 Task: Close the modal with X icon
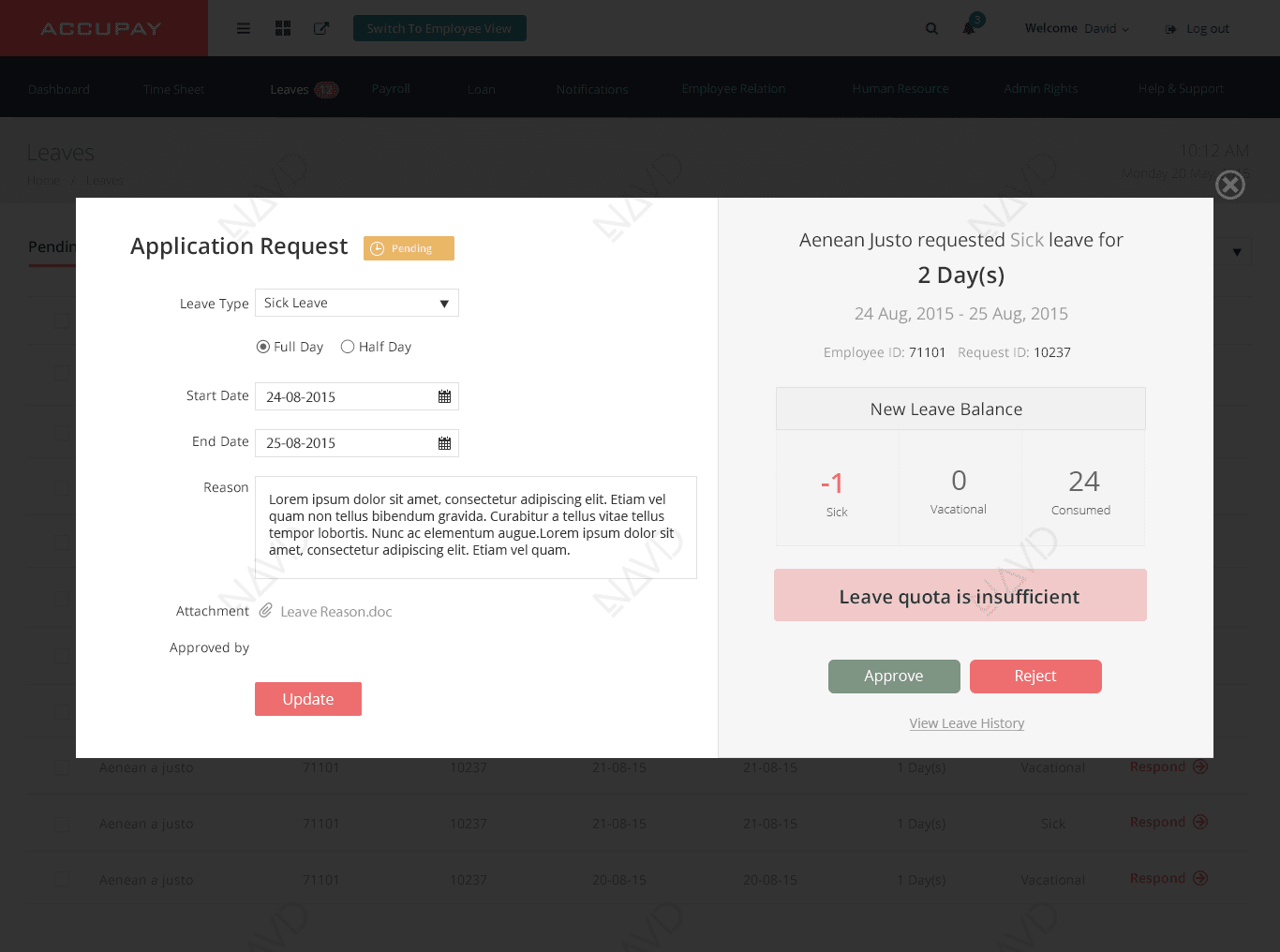pyautogui.click(x=1230, y=185)
